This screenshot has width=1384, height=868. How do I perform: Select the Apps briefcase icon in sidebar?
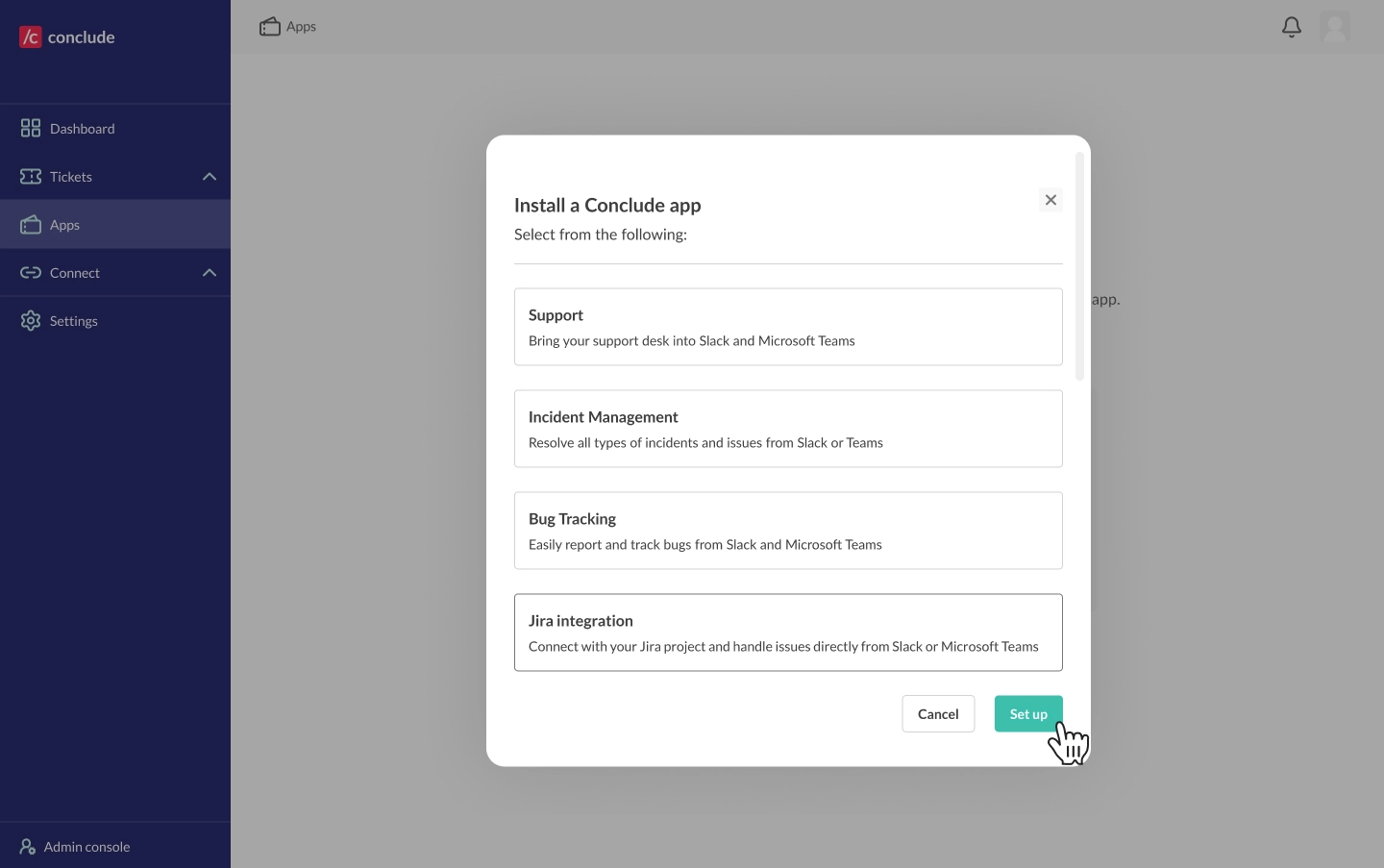point(30,224)
